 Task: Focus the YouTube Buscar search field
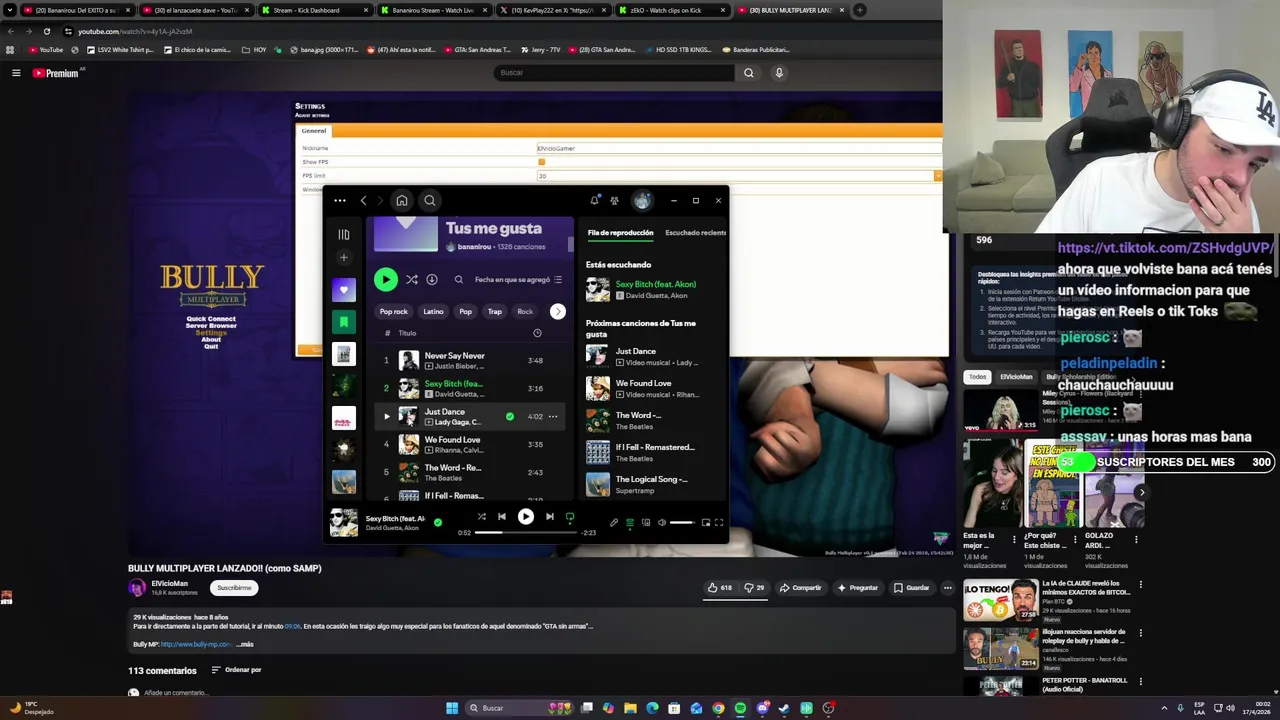click(614, 73)
